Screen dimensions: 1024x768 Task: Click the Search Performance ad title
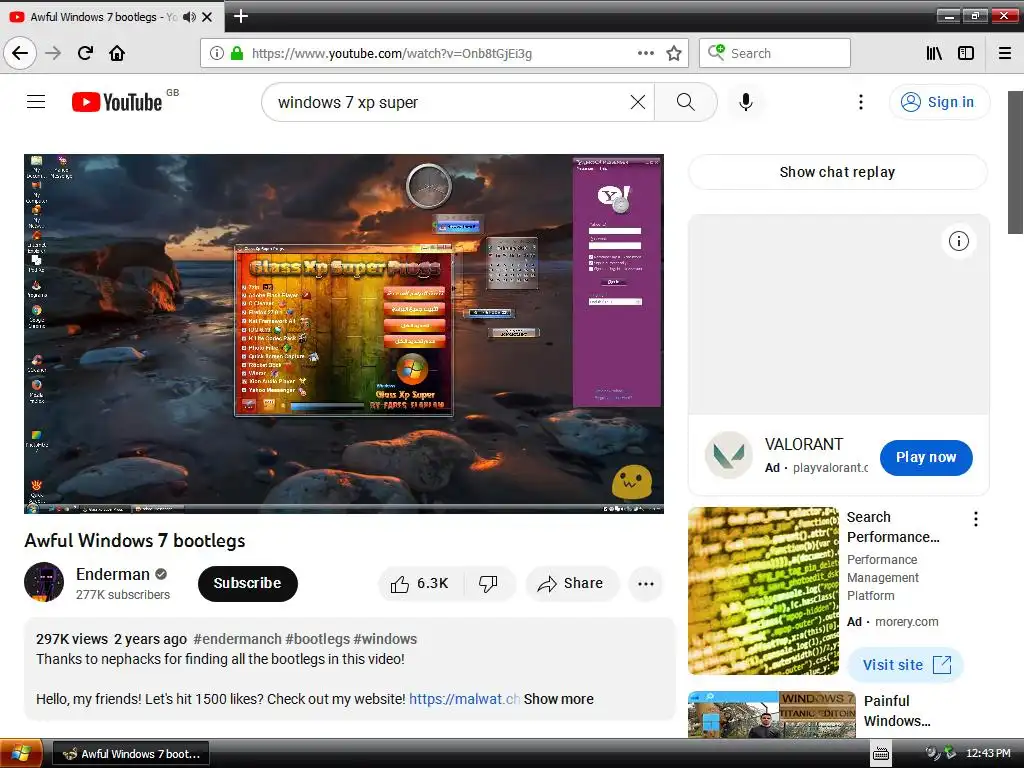(893, 526)
